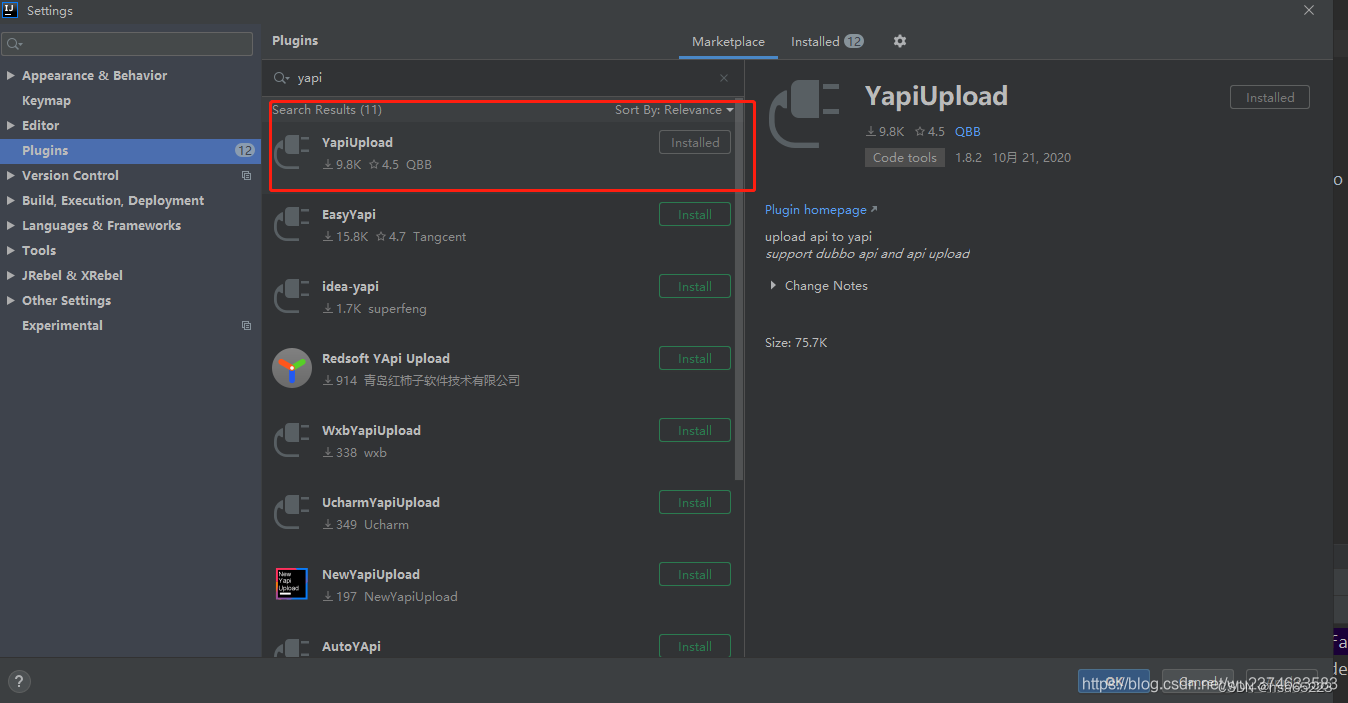Click the project-level icon beside Experimental
The height and width of the screenshot is (703, 1348).
(x=247, y=326)
